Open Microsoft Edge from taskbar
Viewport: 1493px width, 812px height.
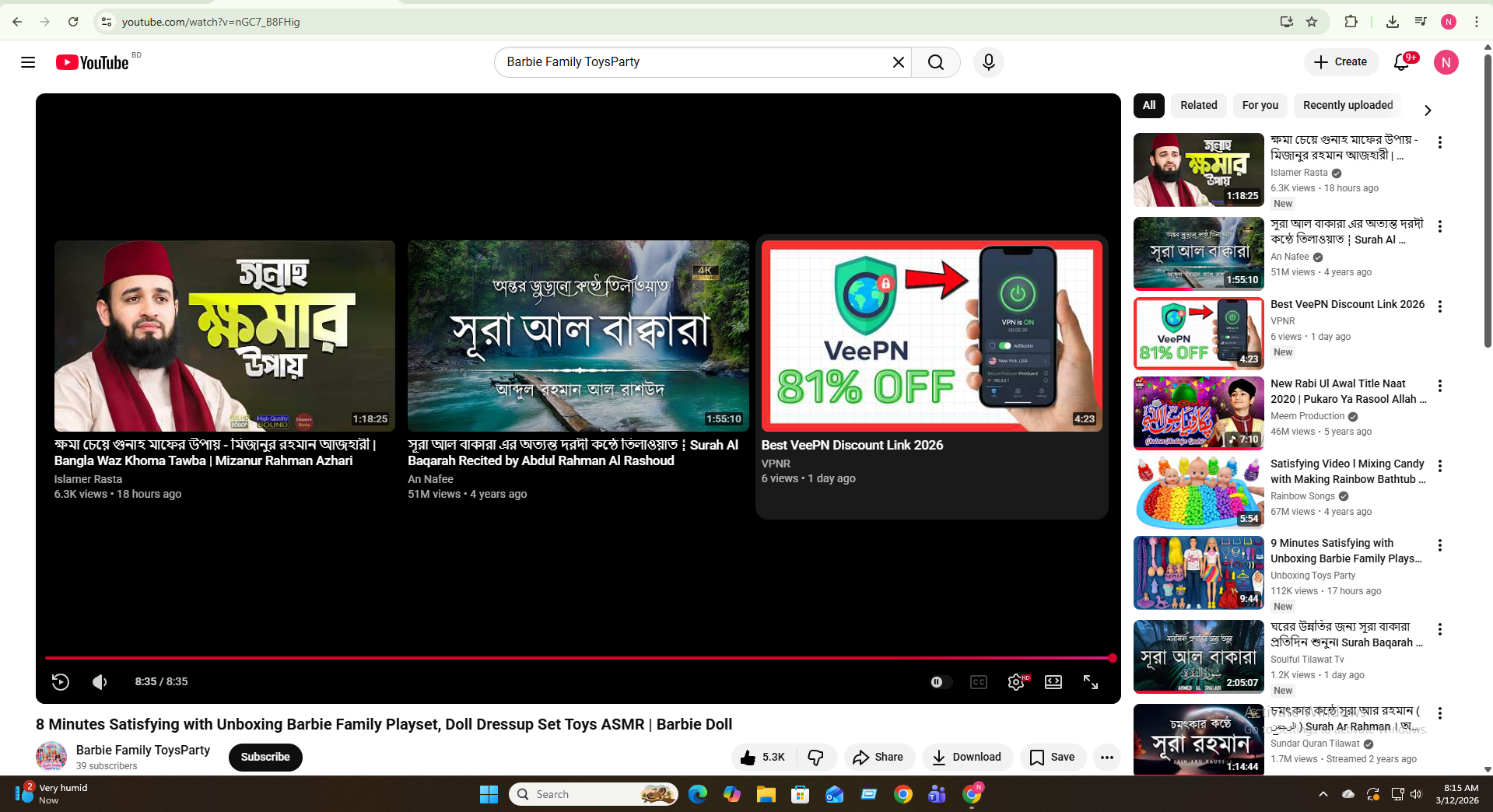coord(698,794)
